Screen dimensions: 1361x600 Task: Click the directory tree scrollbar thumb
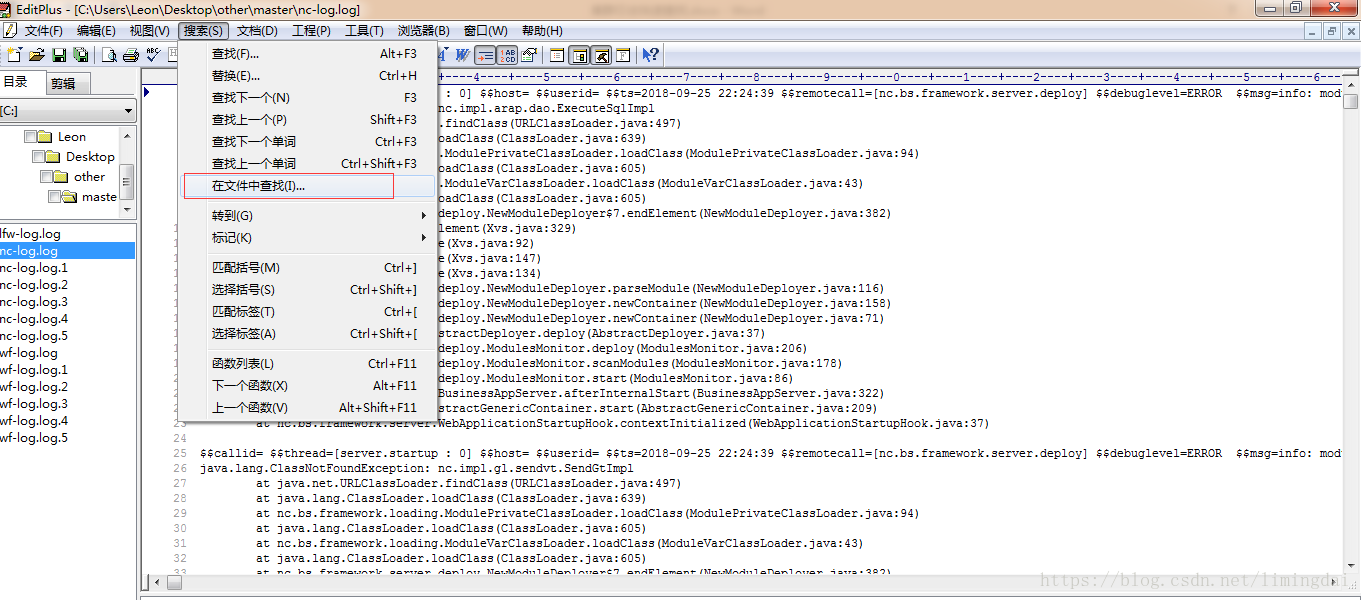[127, 182]
